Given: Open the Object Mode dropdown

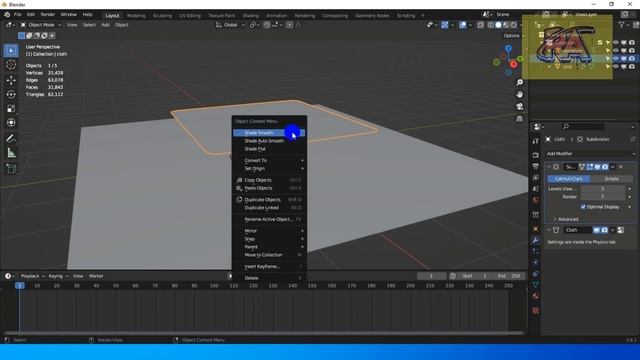Looking at the screenshot, I should click(41, 25).
